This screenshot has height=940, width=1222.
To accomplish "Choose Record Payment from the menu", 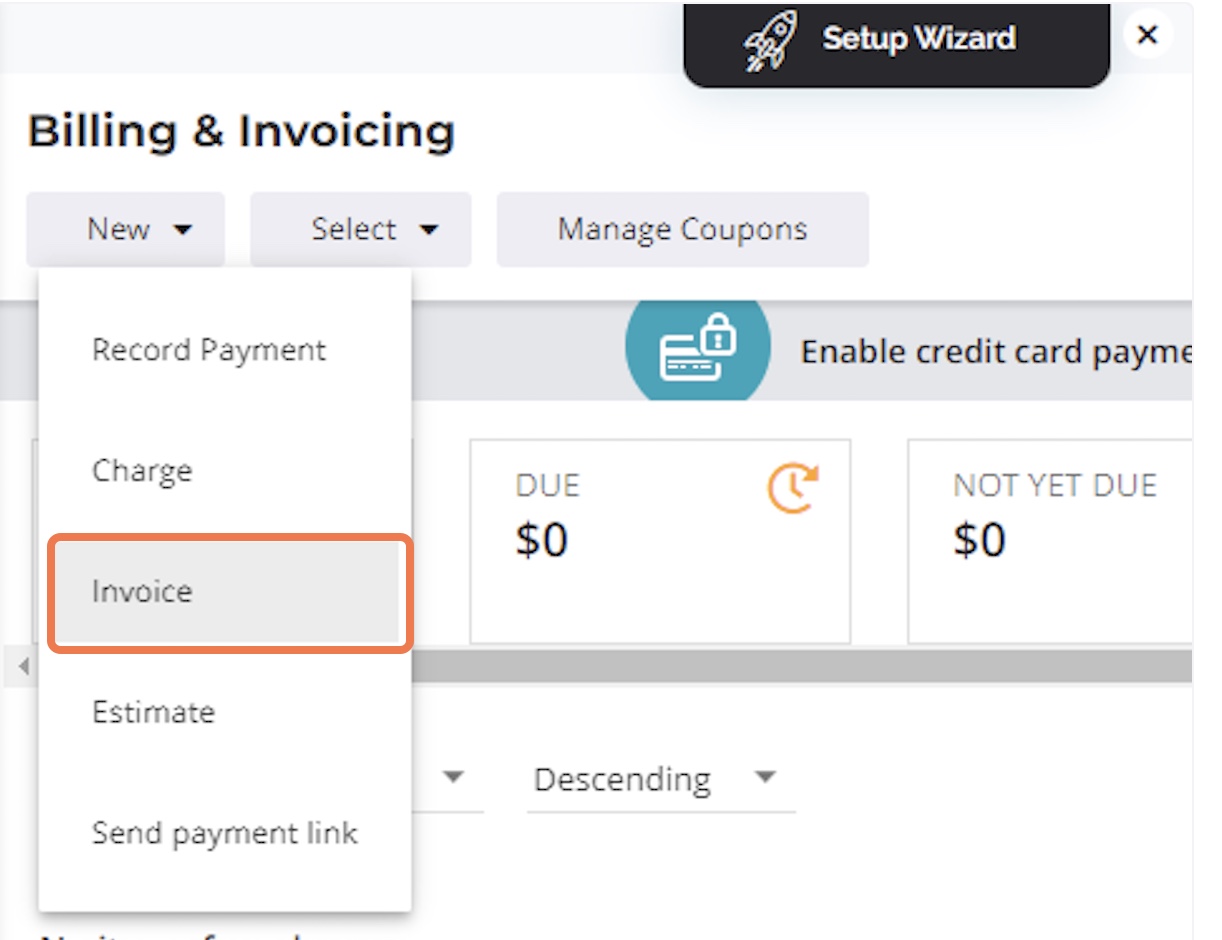I will coord(225,350).
